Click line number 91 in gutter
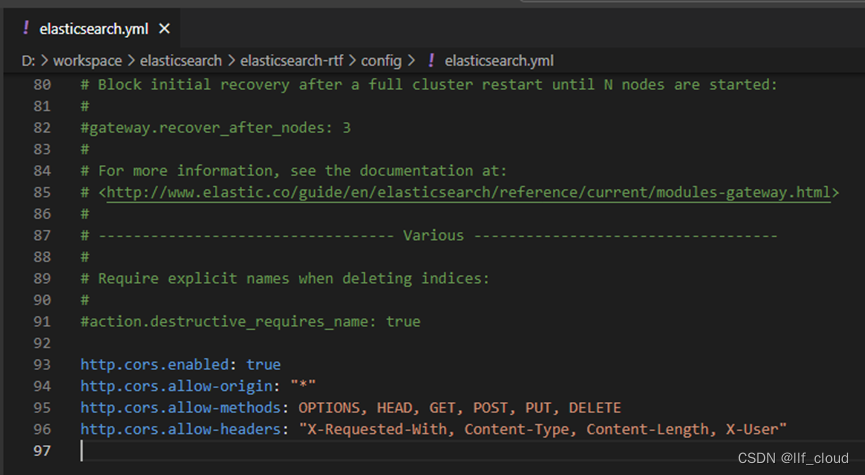Image resolution: width=865 pixels, height=475 pixels. [x=42, y=322]
